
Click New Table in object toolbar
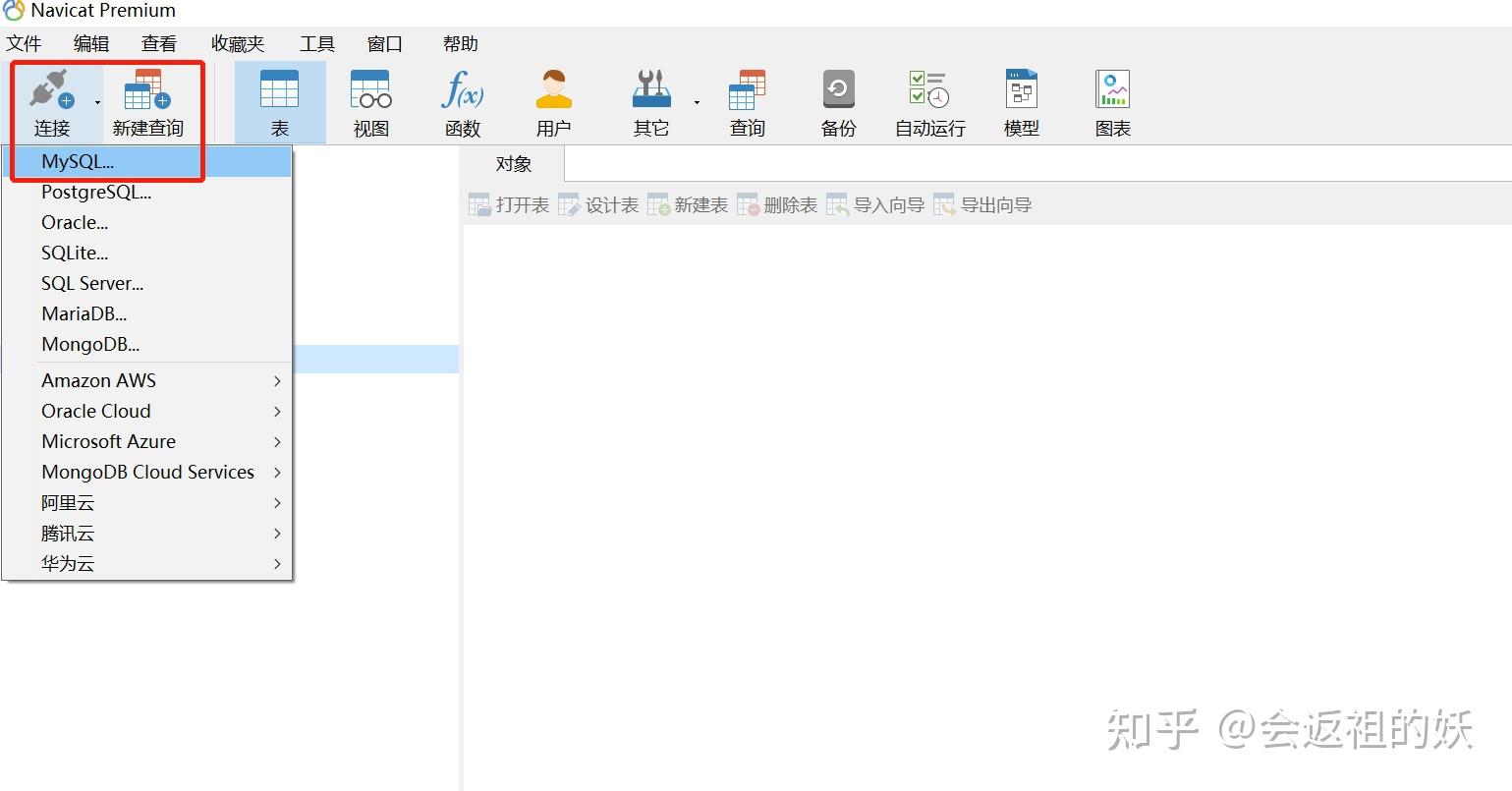(688, 205)
